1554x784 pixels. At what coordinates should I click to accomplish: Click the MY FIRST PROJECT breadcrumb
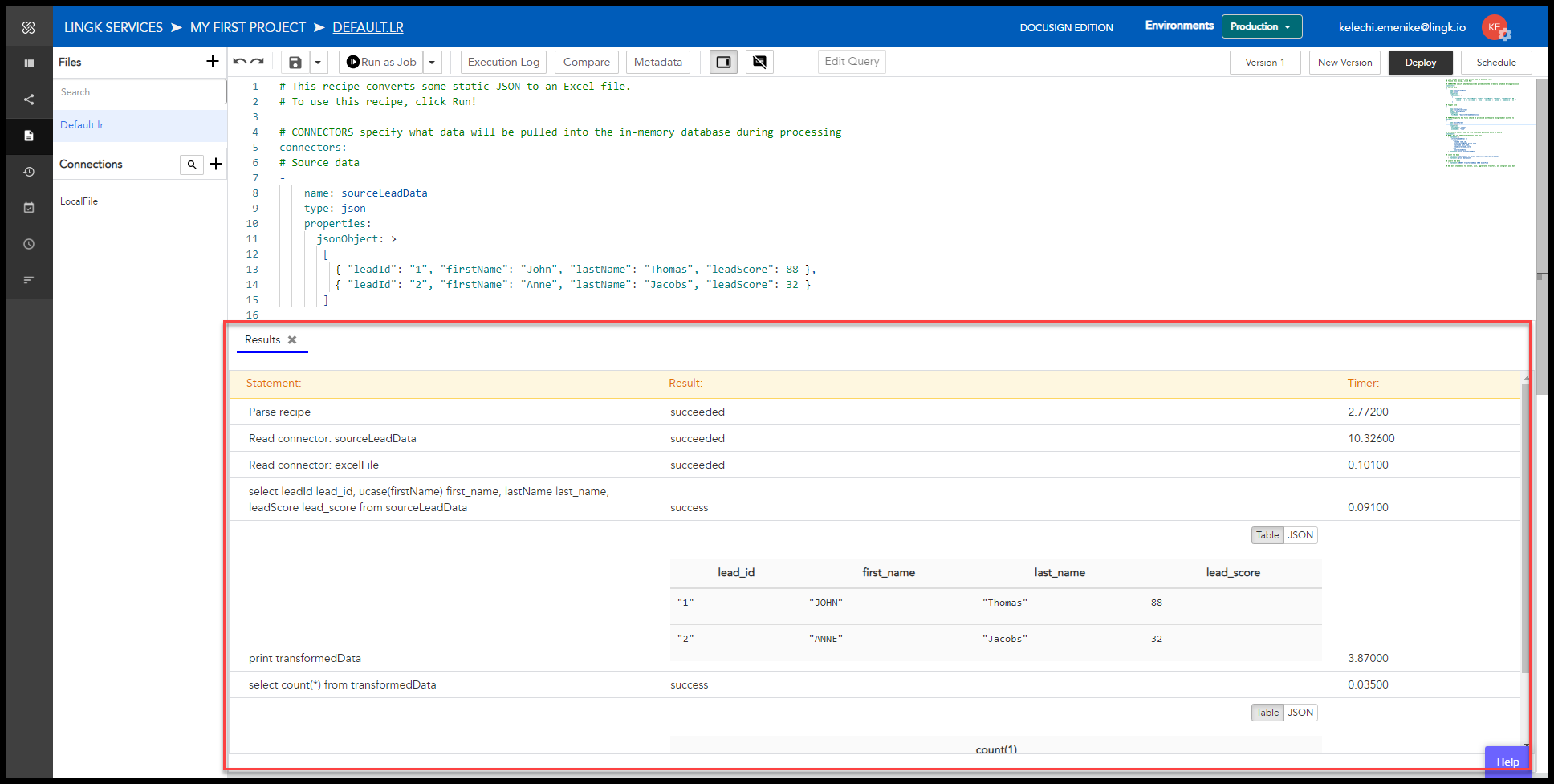tap(248, 27)
